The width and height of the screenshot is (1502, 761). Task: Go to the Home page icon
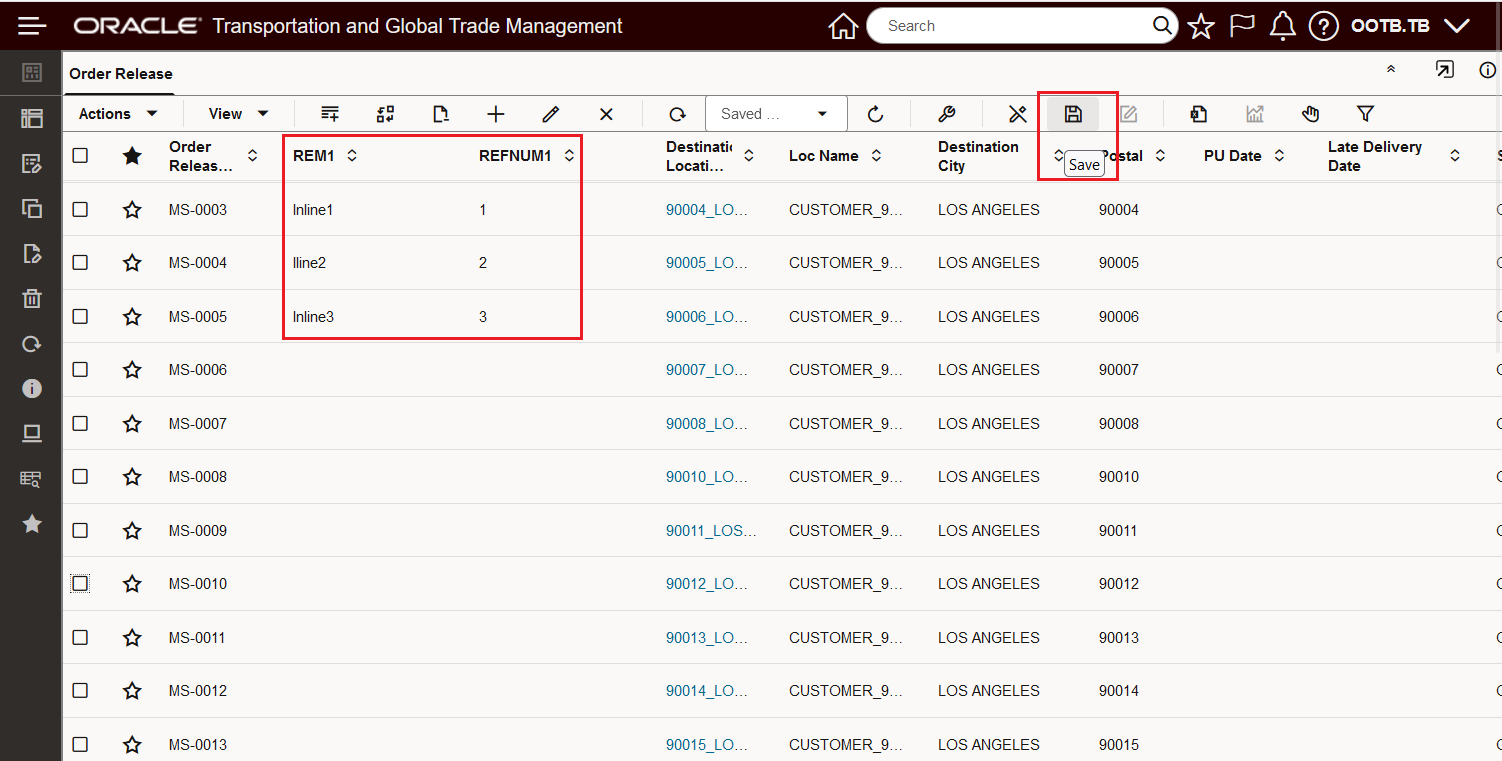pyautogui.click(x=844, y=27)
